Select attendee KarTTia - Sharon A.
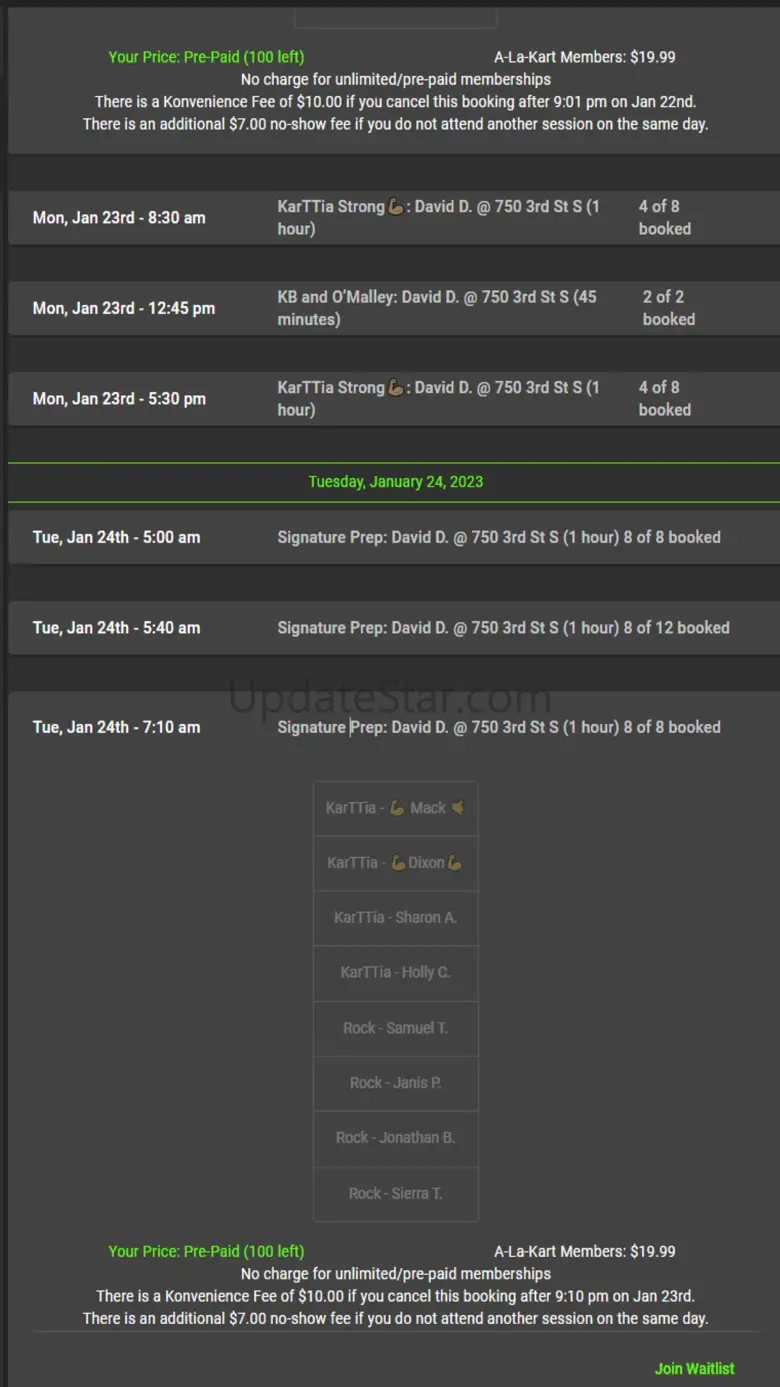 coord(396,918)
